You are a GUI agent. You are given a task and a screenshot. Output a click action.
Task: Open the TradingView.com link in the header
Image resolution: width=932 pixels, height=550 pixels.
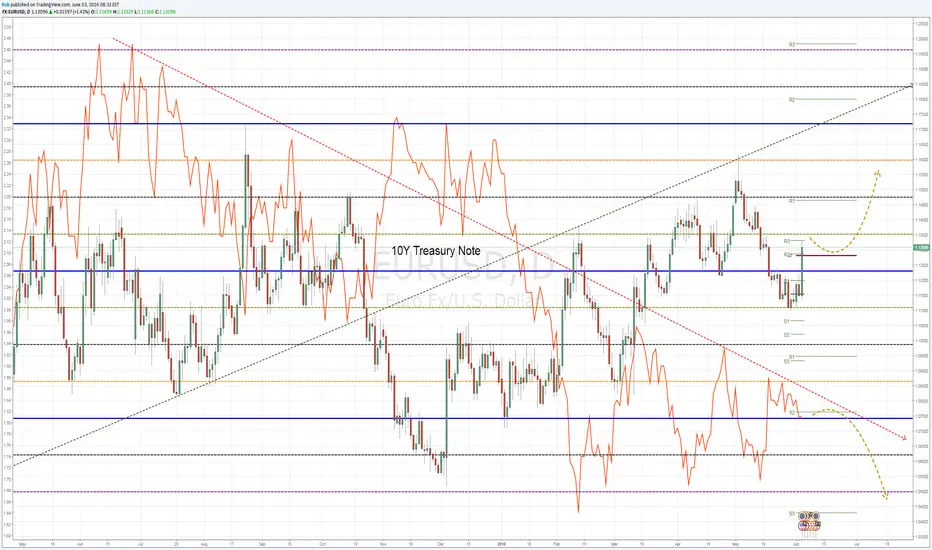[53, 4]
